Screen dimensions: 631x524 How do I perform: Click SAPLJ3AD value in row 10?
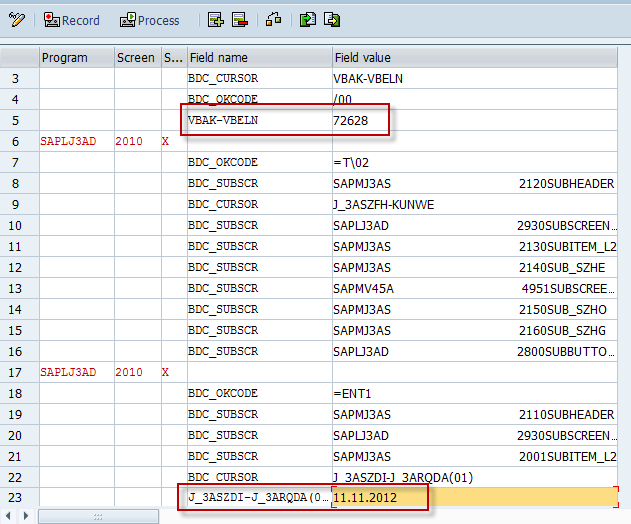(361, 225)
